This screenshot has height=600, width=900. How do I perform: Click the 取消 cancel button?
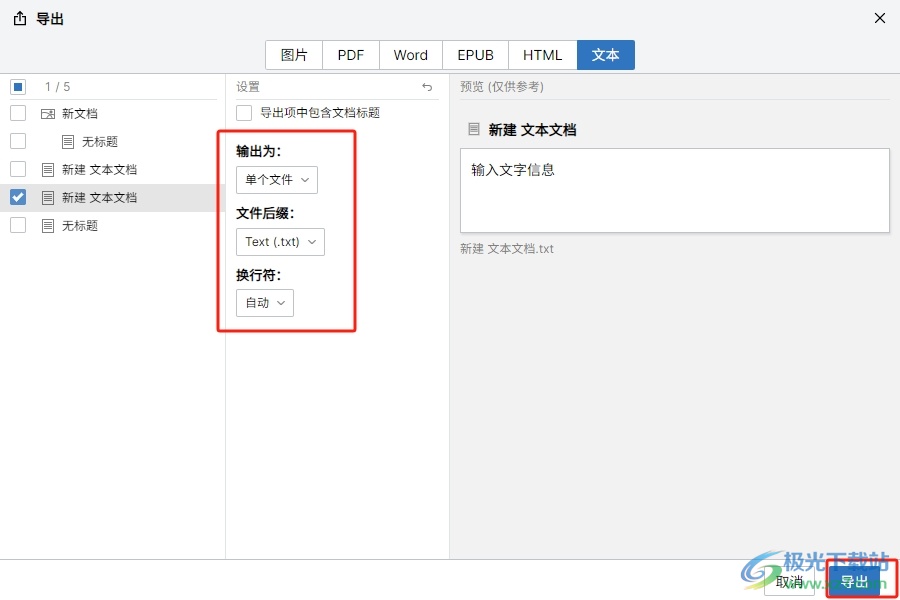pos(789,582)
